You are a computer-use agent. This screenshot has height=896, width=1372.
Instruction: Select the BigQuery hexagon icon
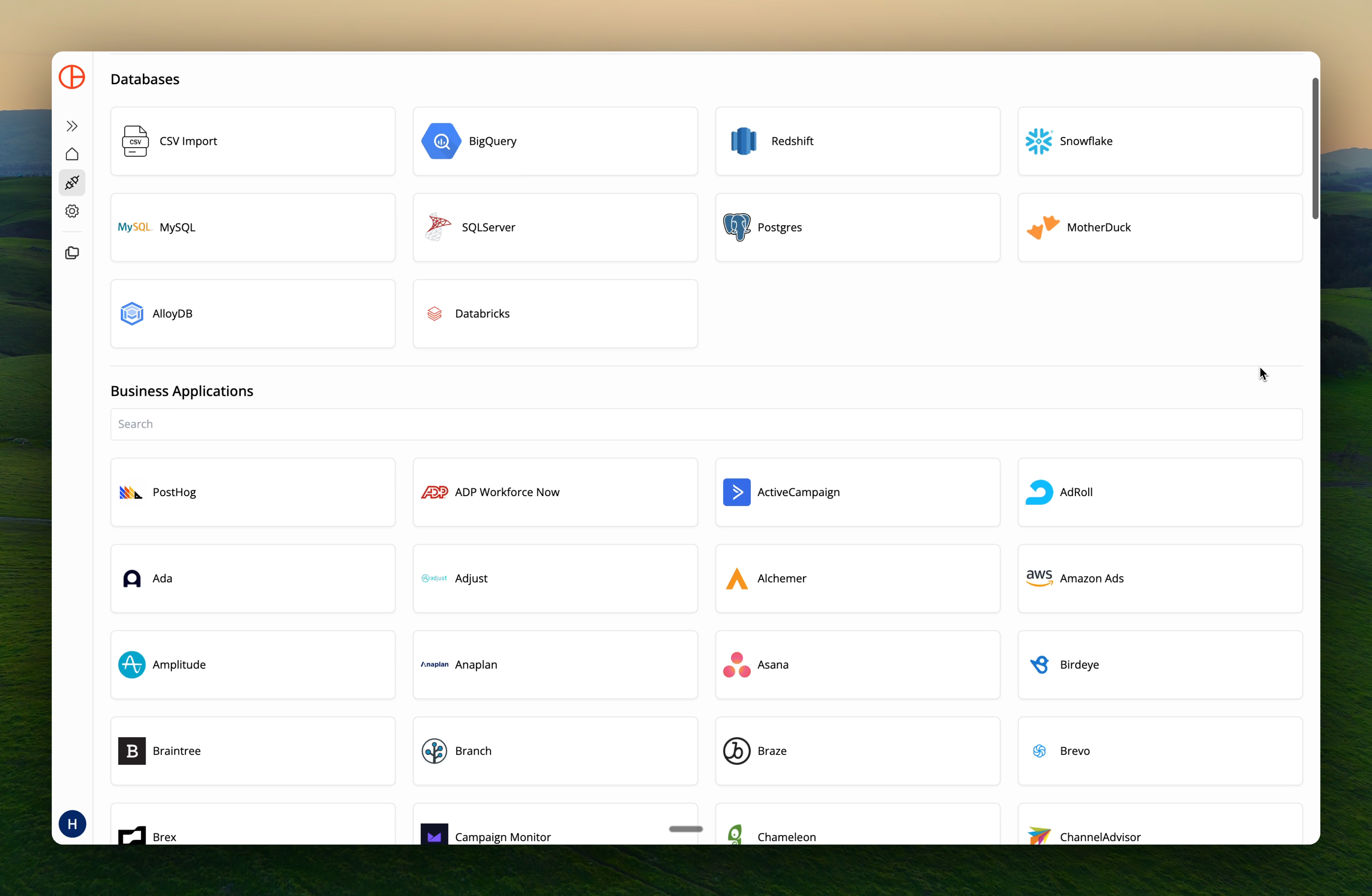[x=441, y=141]
